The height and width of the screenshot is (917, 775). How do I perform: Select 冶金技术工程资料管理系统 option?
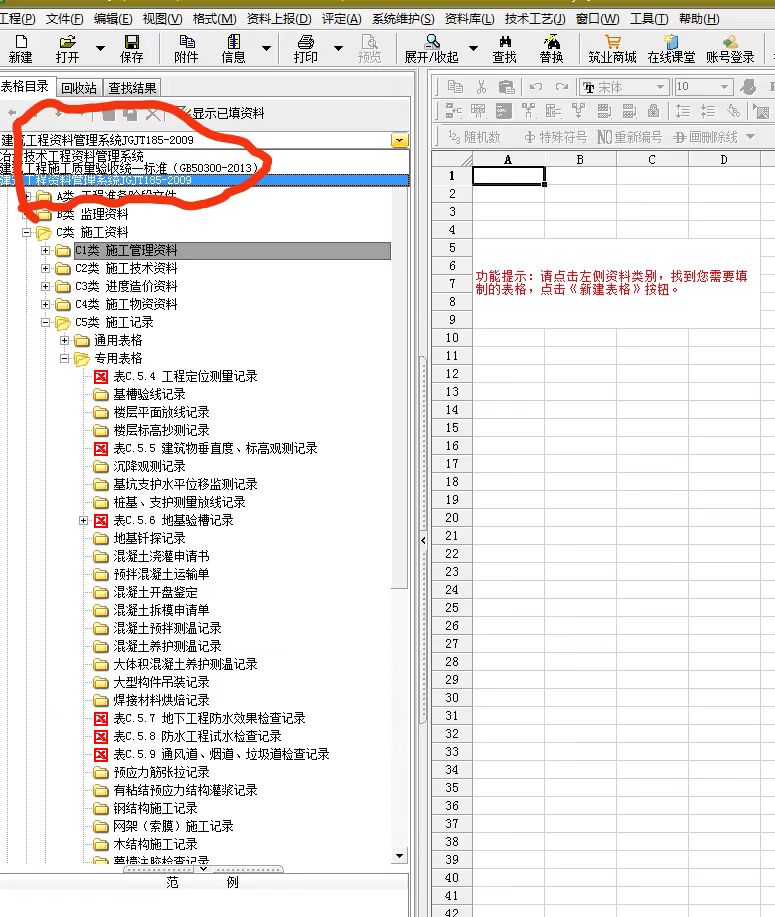pos(205,156)
